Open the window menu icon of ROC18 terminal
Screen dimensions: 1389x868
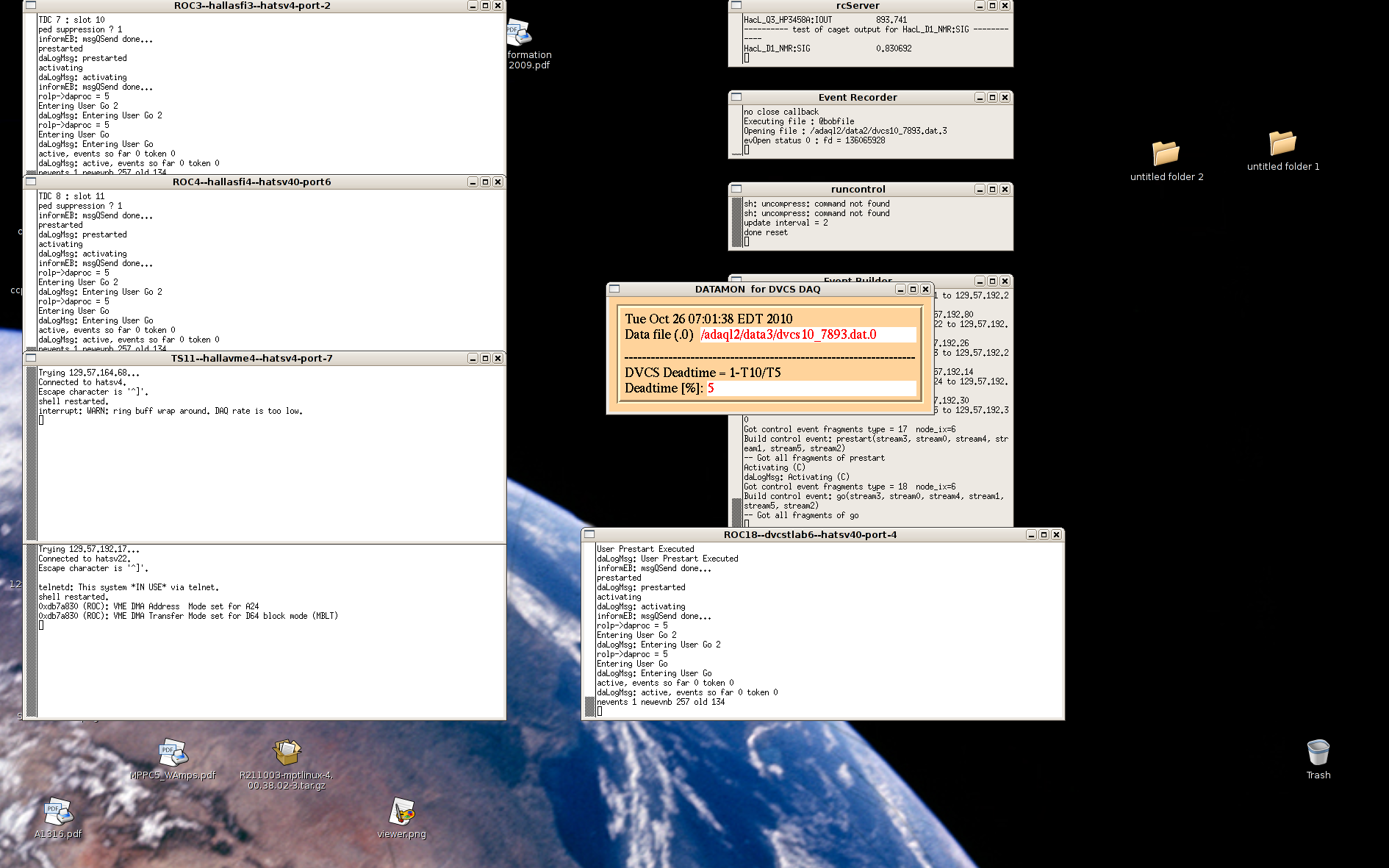(589, 534)
